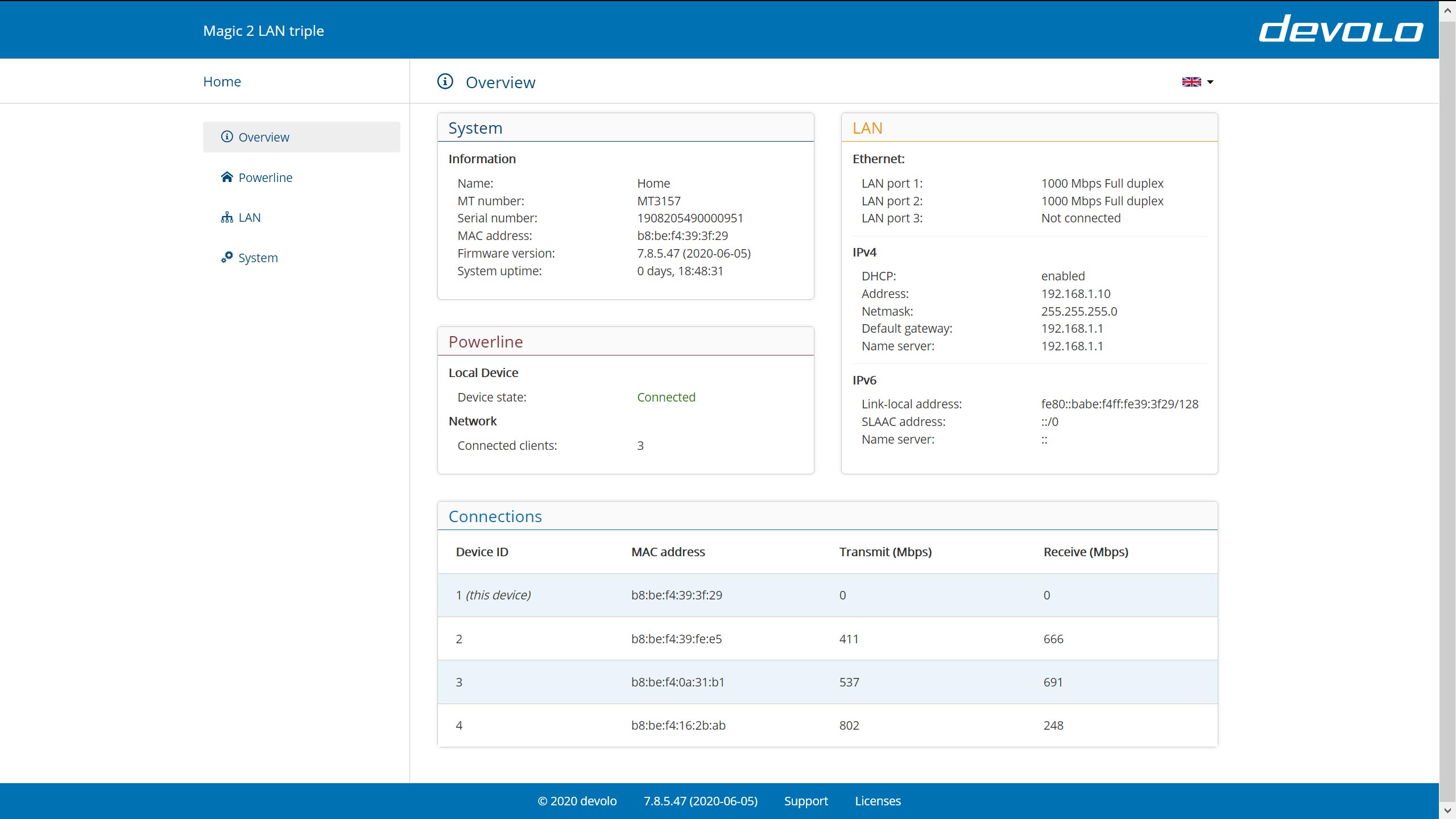Select serial number 1908205490000951
Screen dimensions: 1456x819
coord(690,218)
